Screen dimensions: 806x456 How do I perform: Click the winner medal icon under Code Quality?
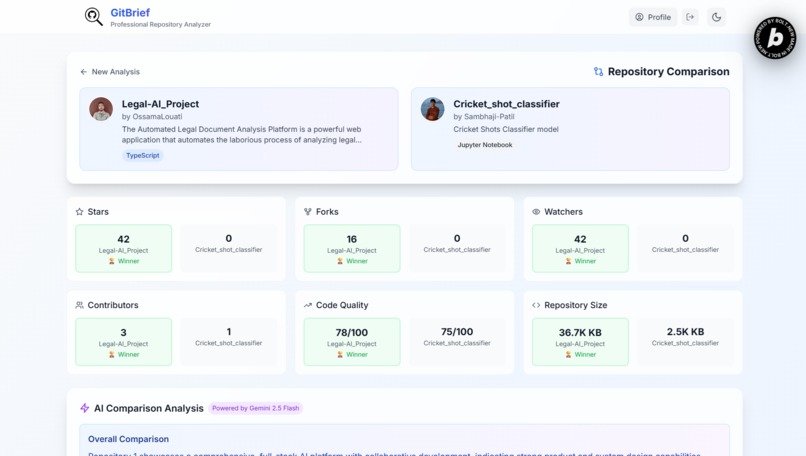point(340,355)
